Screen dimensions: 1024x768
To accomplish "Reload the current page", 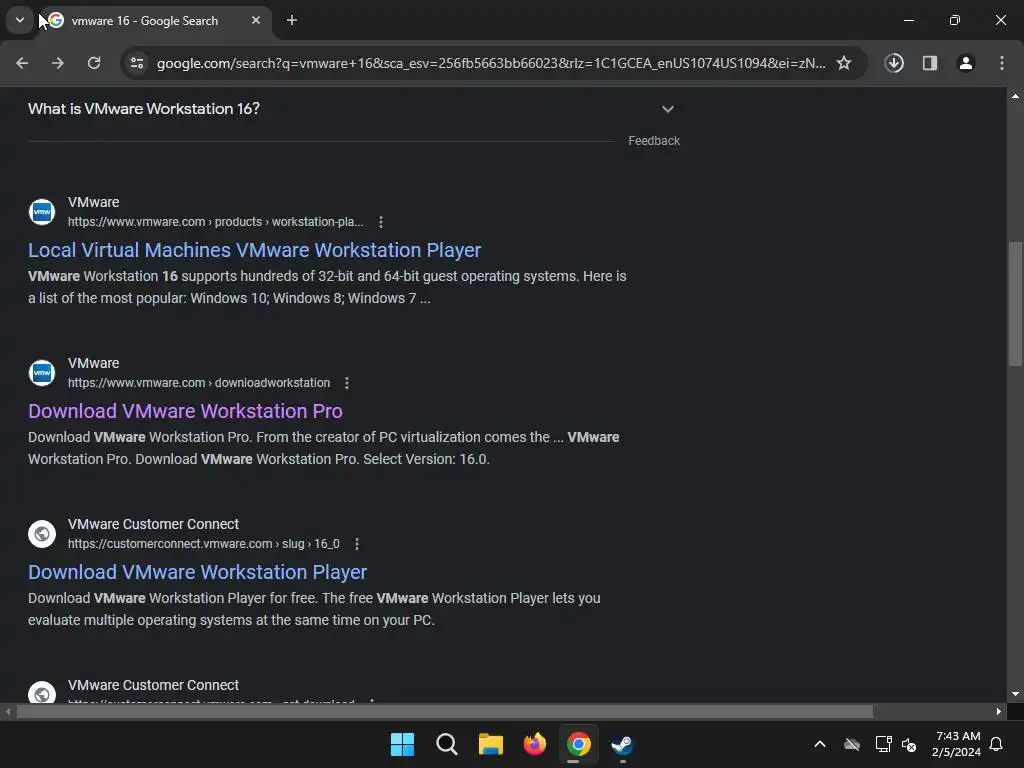I will coord(94,63).
